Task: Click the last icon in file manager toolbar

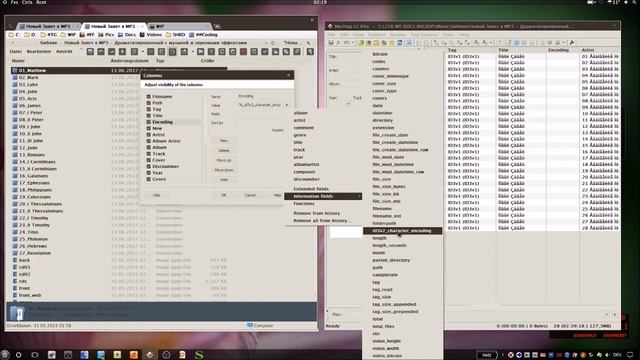Action: tap(310, 51)
